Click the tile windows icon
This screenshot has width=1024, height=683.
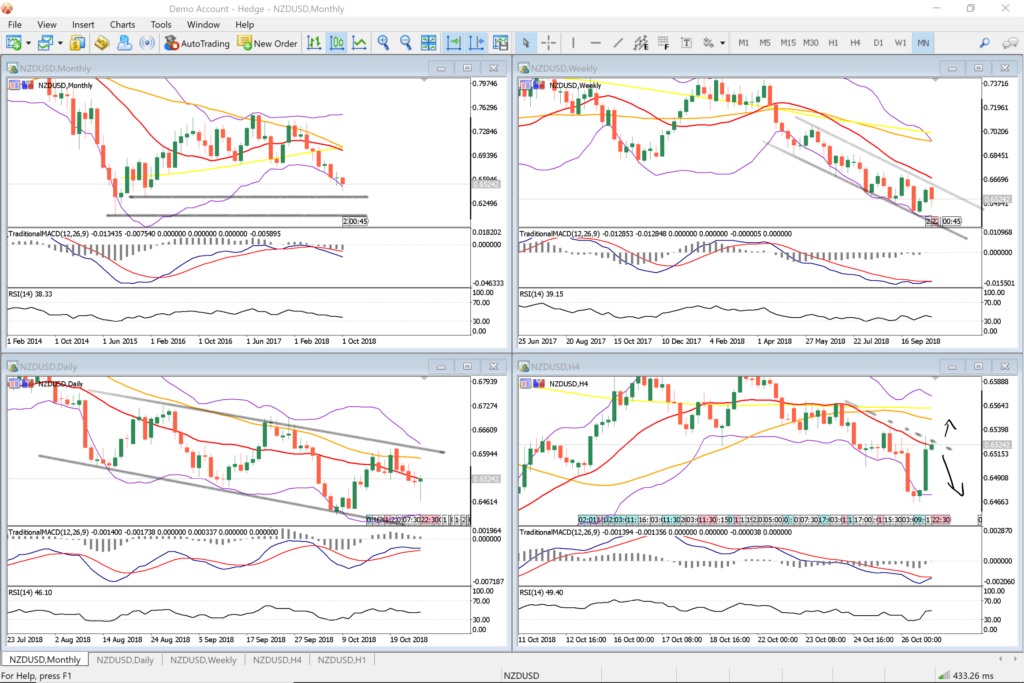[x=429, y=43]
